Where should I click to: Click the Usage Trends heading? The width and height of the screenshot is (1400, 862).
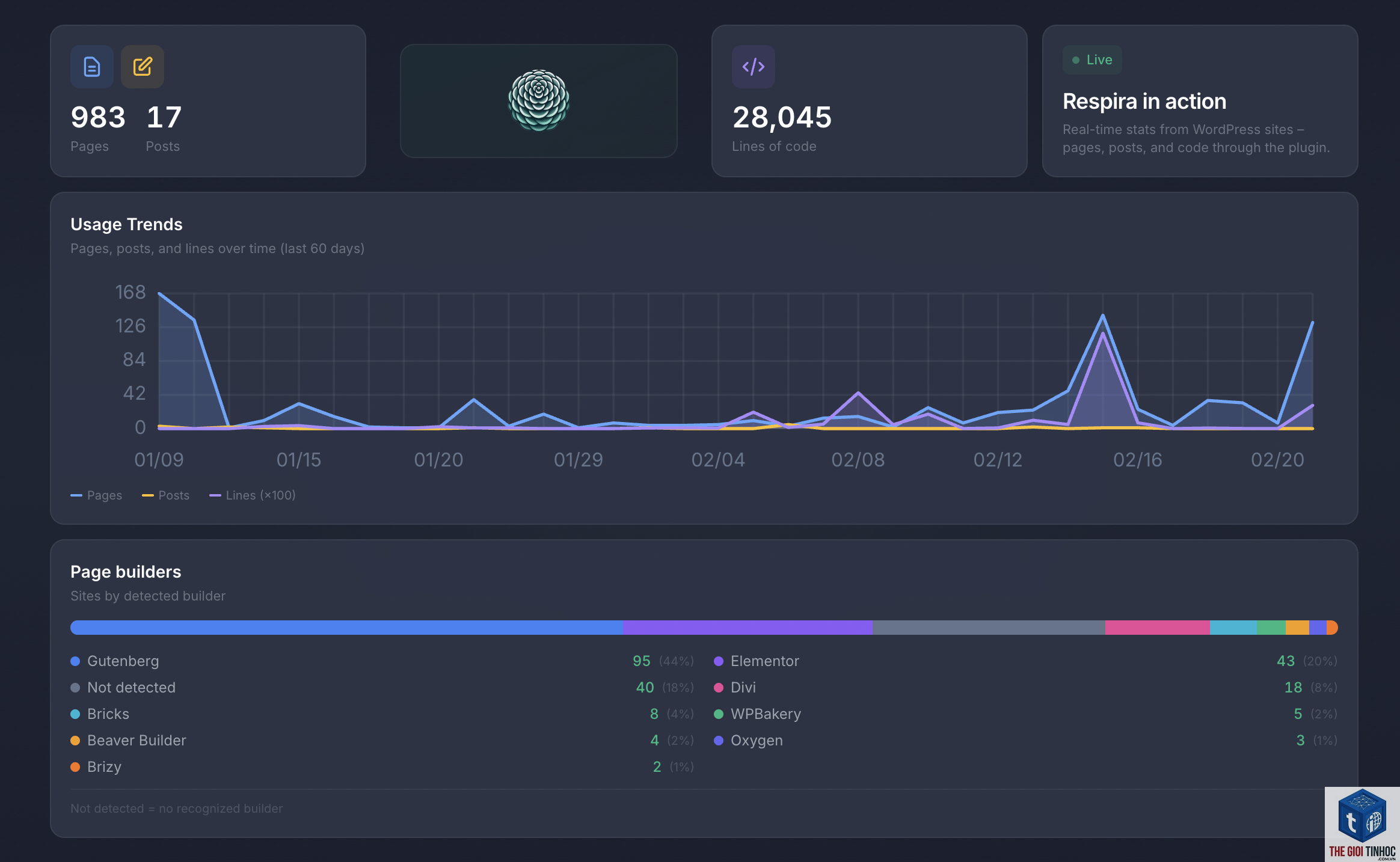coord(126,224)
